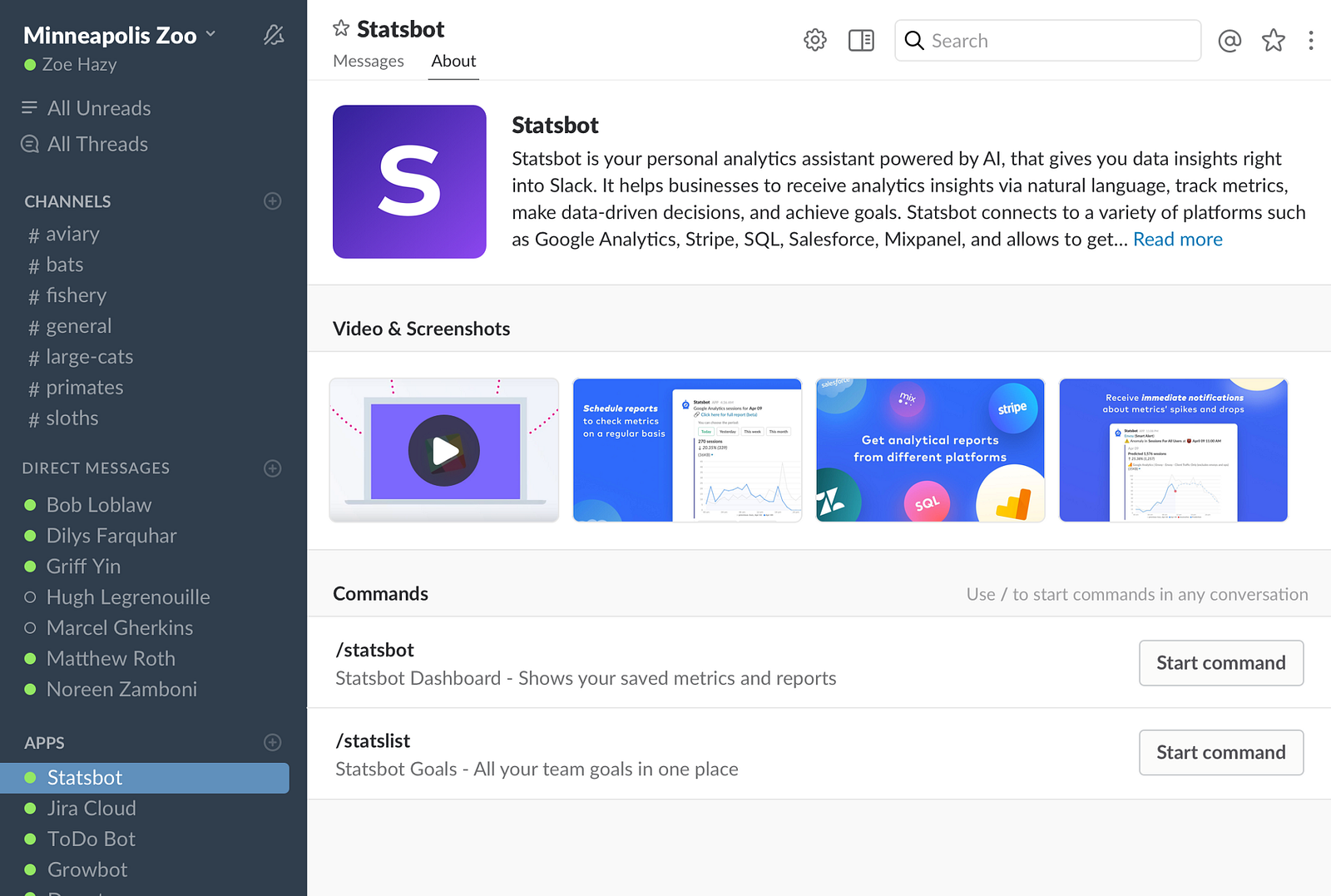Star the Statsbot app in the header
The width and height of the screenshot is (1331, 896).
(x=341, y=29)
